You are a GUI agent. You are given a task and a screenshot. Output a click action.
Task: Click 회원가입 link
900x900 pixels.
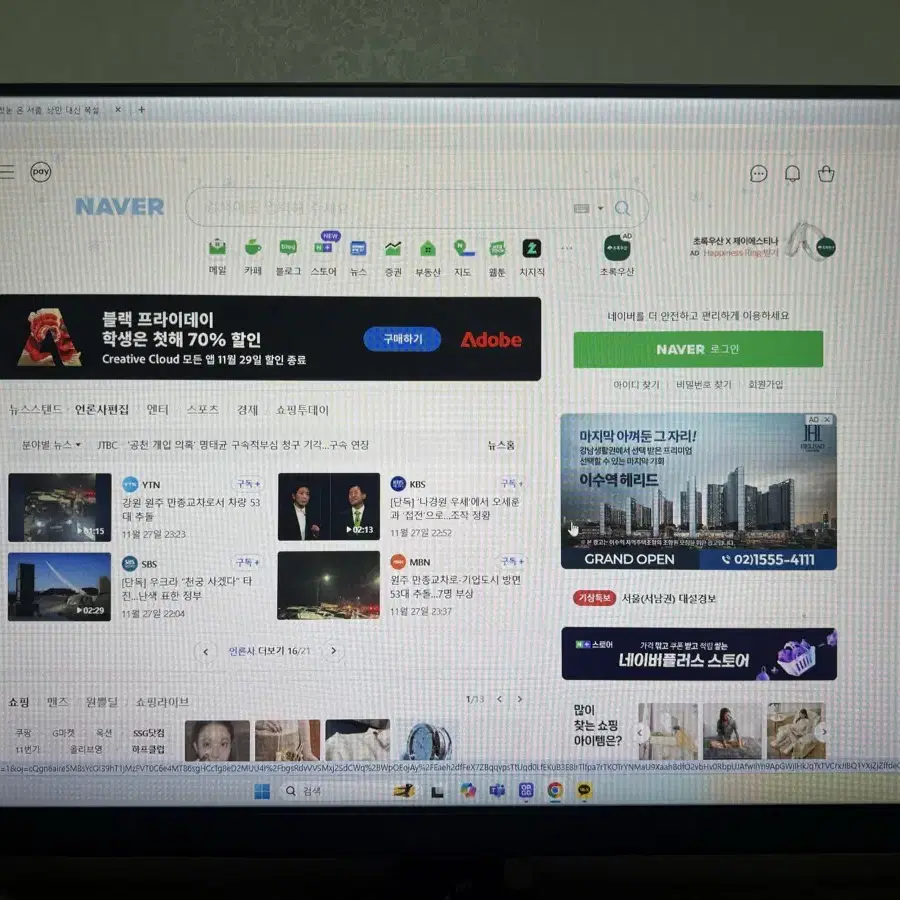[766, 384]
